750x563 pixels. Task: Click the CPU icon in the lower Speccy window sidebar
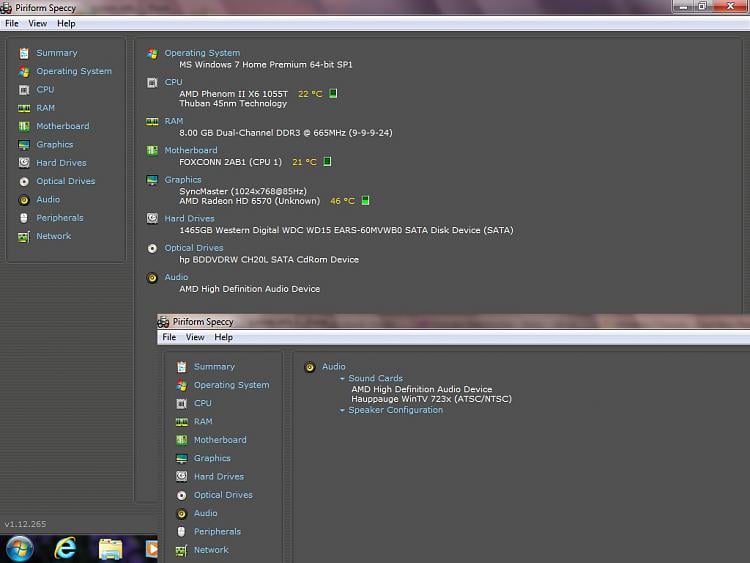click(x=181, y=404)
